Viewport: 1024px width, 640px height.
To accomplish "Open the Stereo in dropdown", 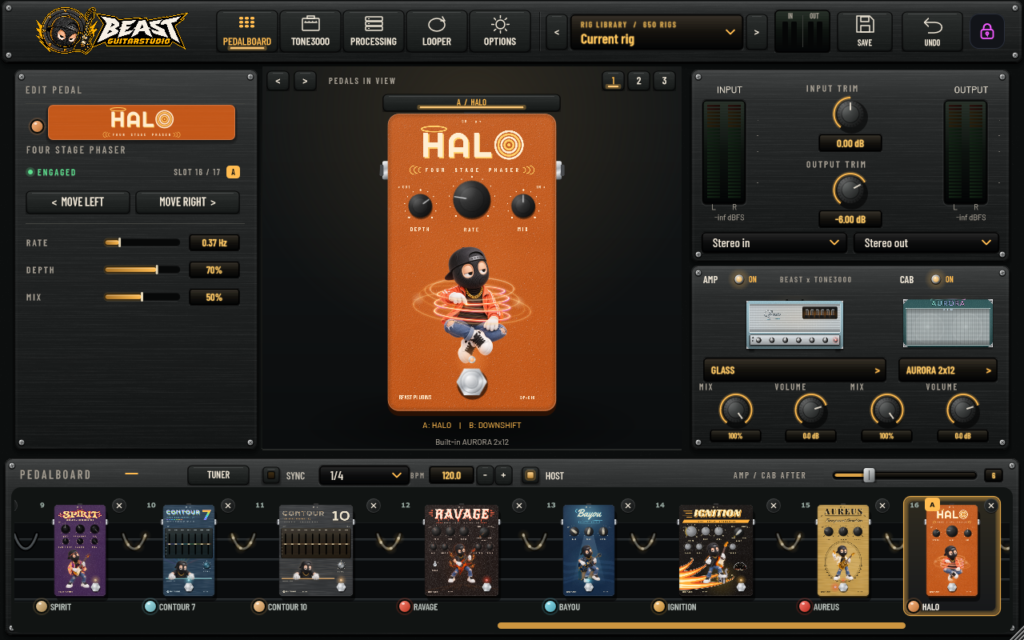I will pyautogui.click(x=774, y=243).
